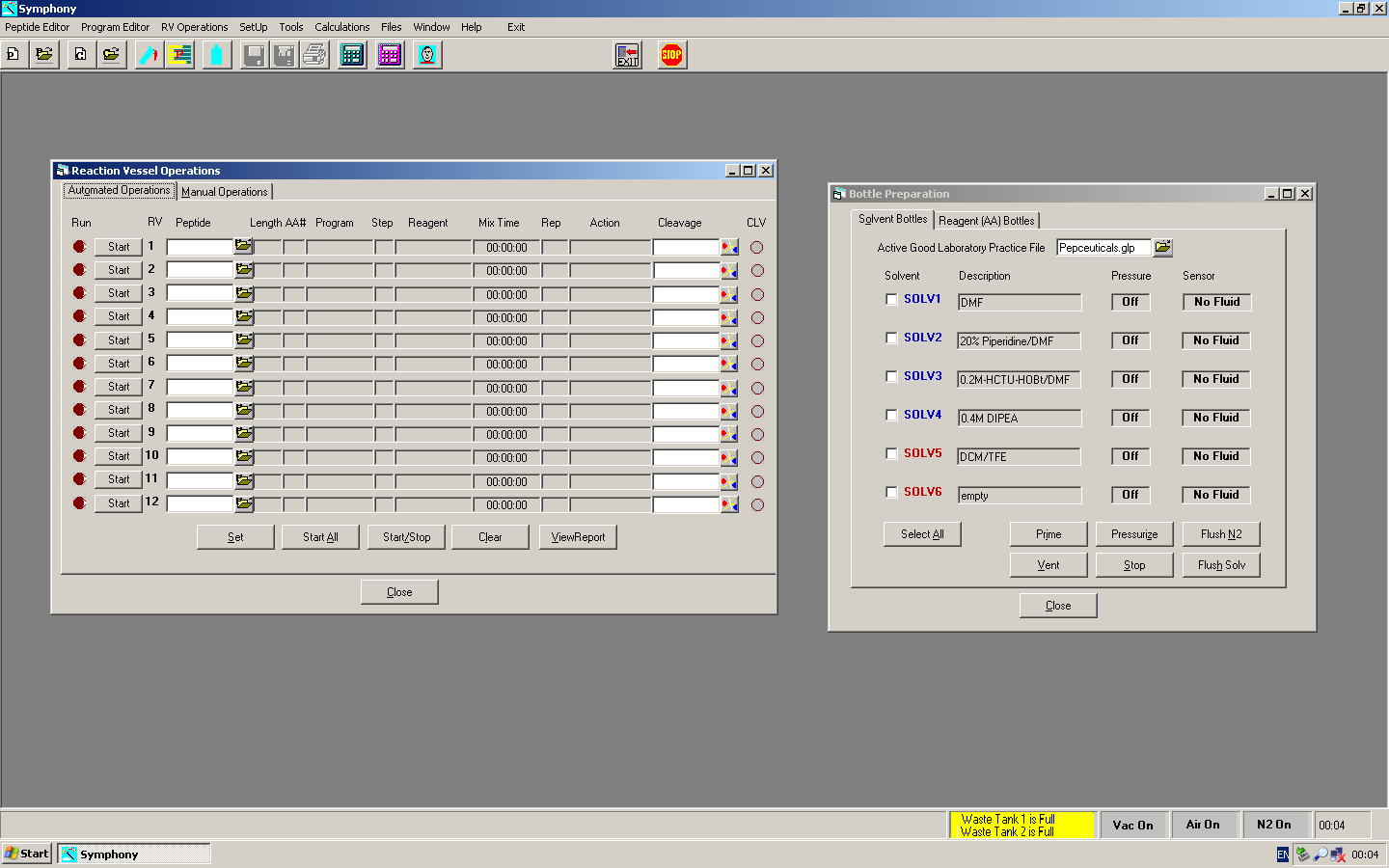Enable the SOLV1 DMF checkbox
The image size is (1389, 868).
point(891,299)
